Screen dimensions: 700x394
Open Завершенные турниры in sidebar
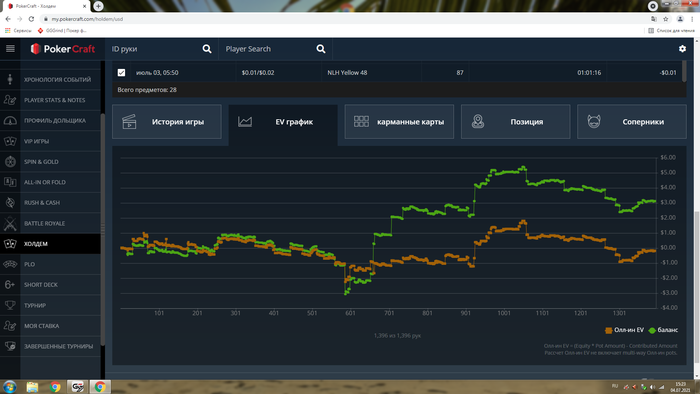point(50,346)
